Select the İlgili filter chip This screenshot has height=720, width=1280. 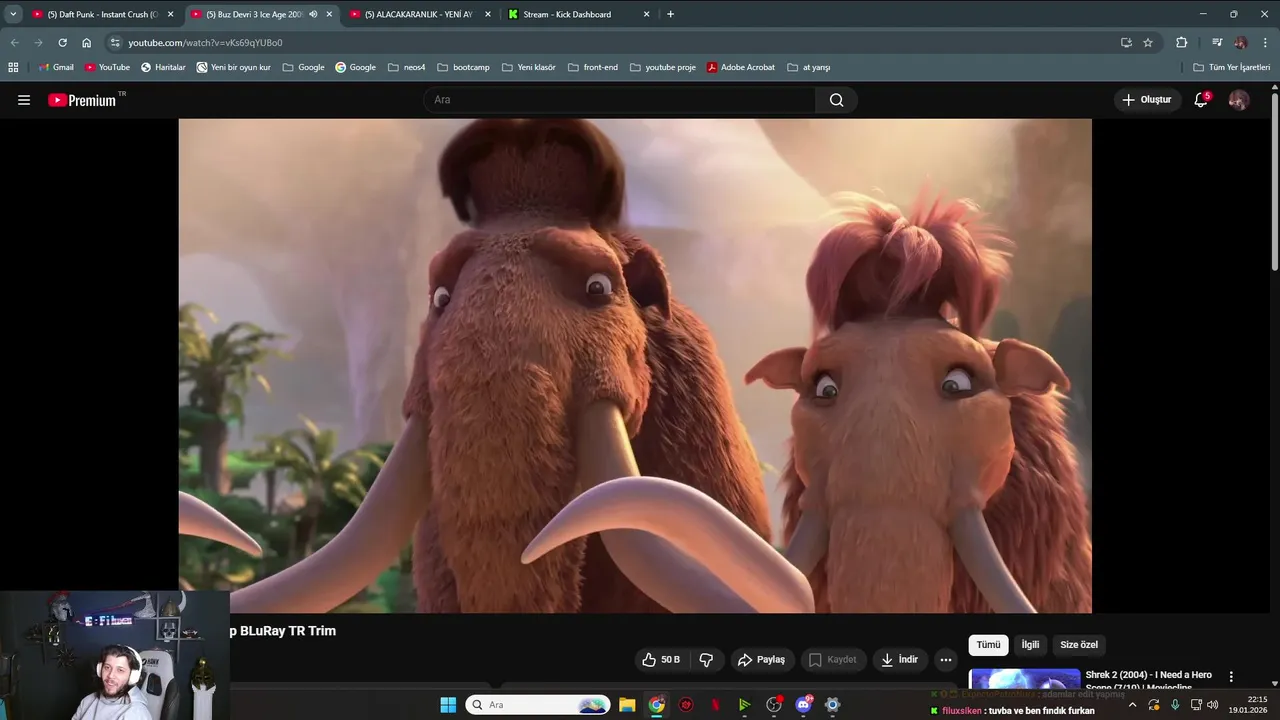click(x=1030, y=645)
